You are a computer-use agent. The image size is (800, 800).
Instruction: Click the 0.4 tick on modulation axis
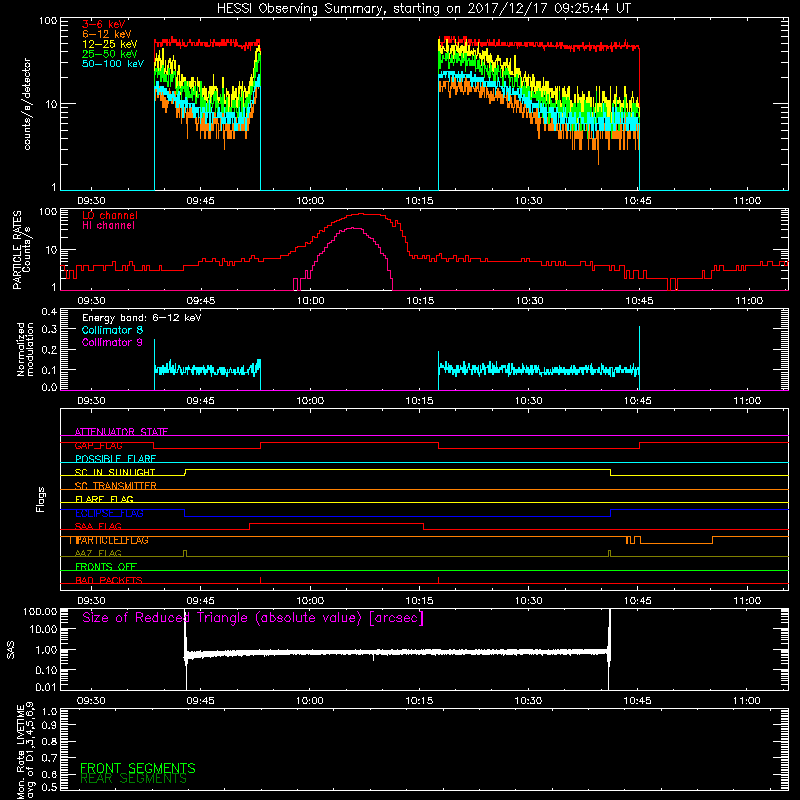coord(49,312)
